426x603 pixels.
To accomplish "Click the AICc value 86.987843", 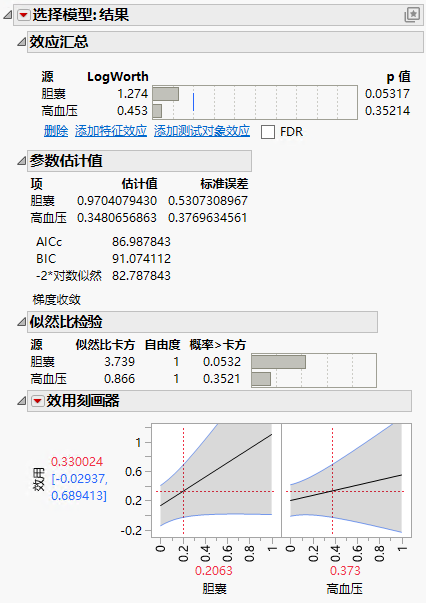I will [141, 242].
